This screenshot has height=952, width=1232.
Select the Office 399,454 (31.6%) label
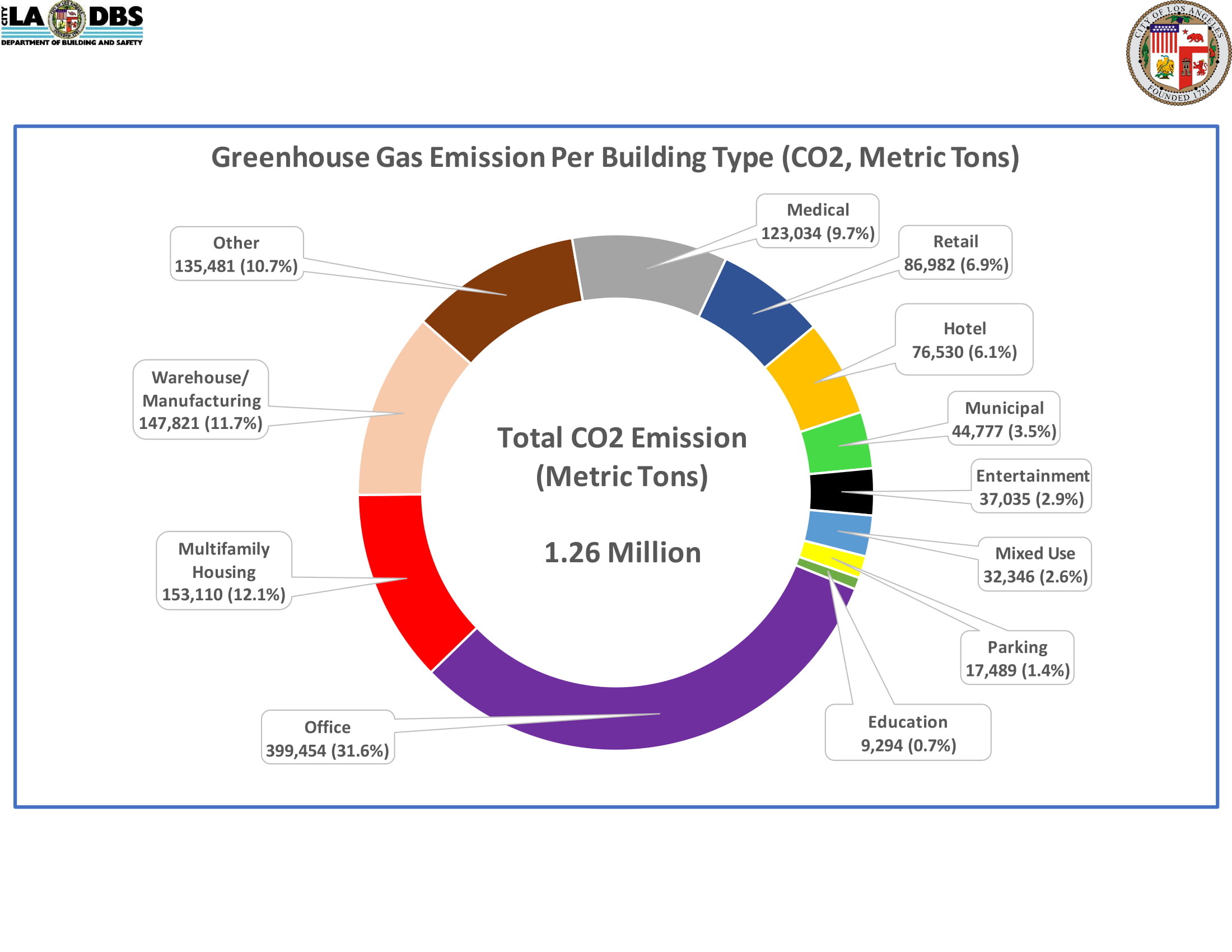328,737
